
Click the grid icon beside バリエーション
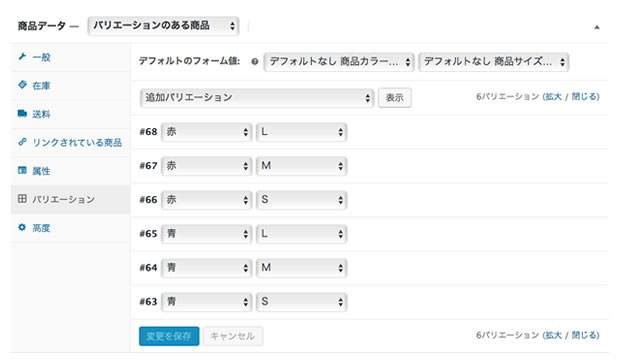(x=22, y=199)
